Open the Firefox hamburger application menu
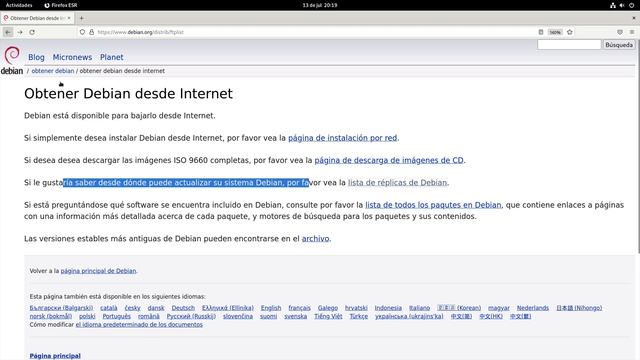Viewport: 640px width, 360px height. click(632, 32)
